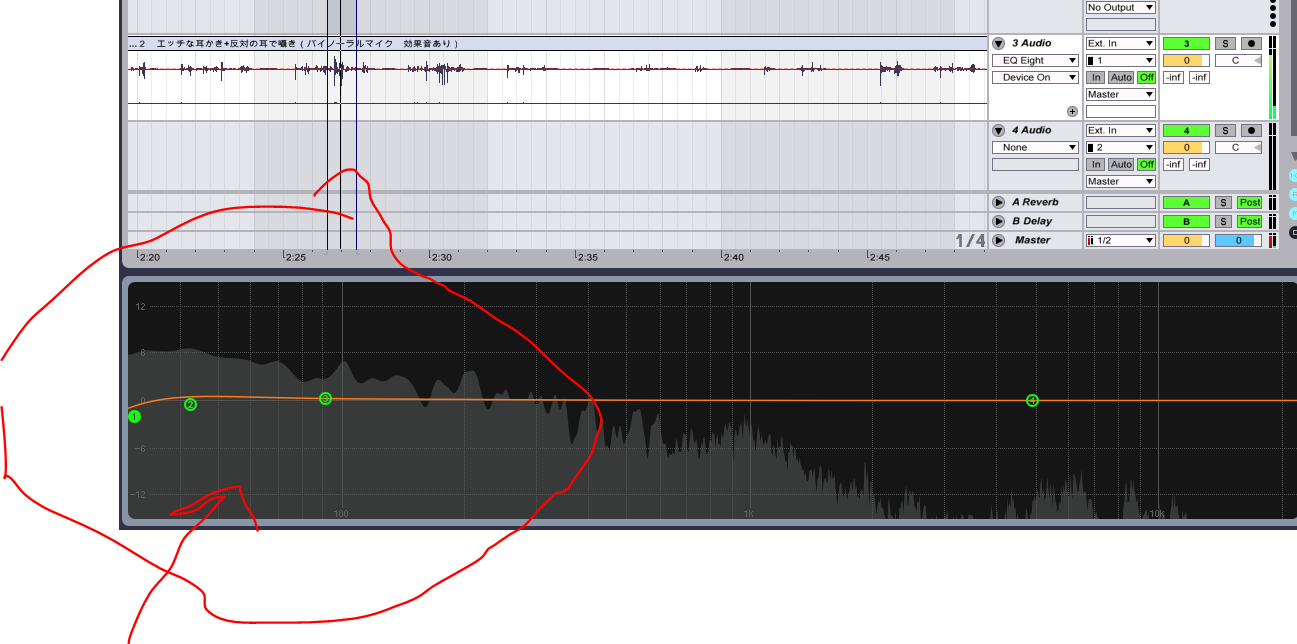
Task: Collapse the 3 Audio track
Action: pyautogui.click(x=998, y=44)
